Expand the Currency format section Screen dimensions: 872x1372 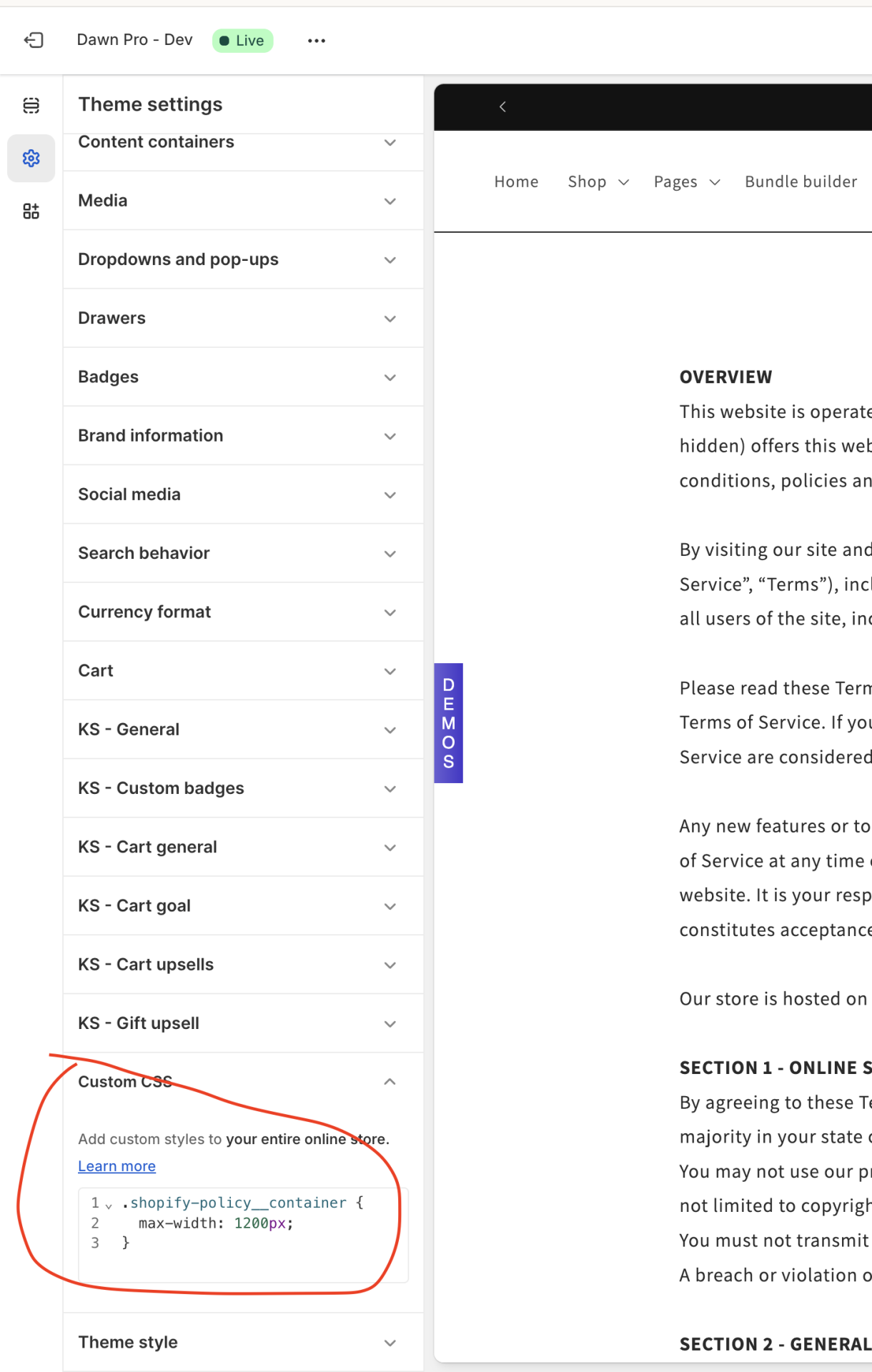(243, 612)
